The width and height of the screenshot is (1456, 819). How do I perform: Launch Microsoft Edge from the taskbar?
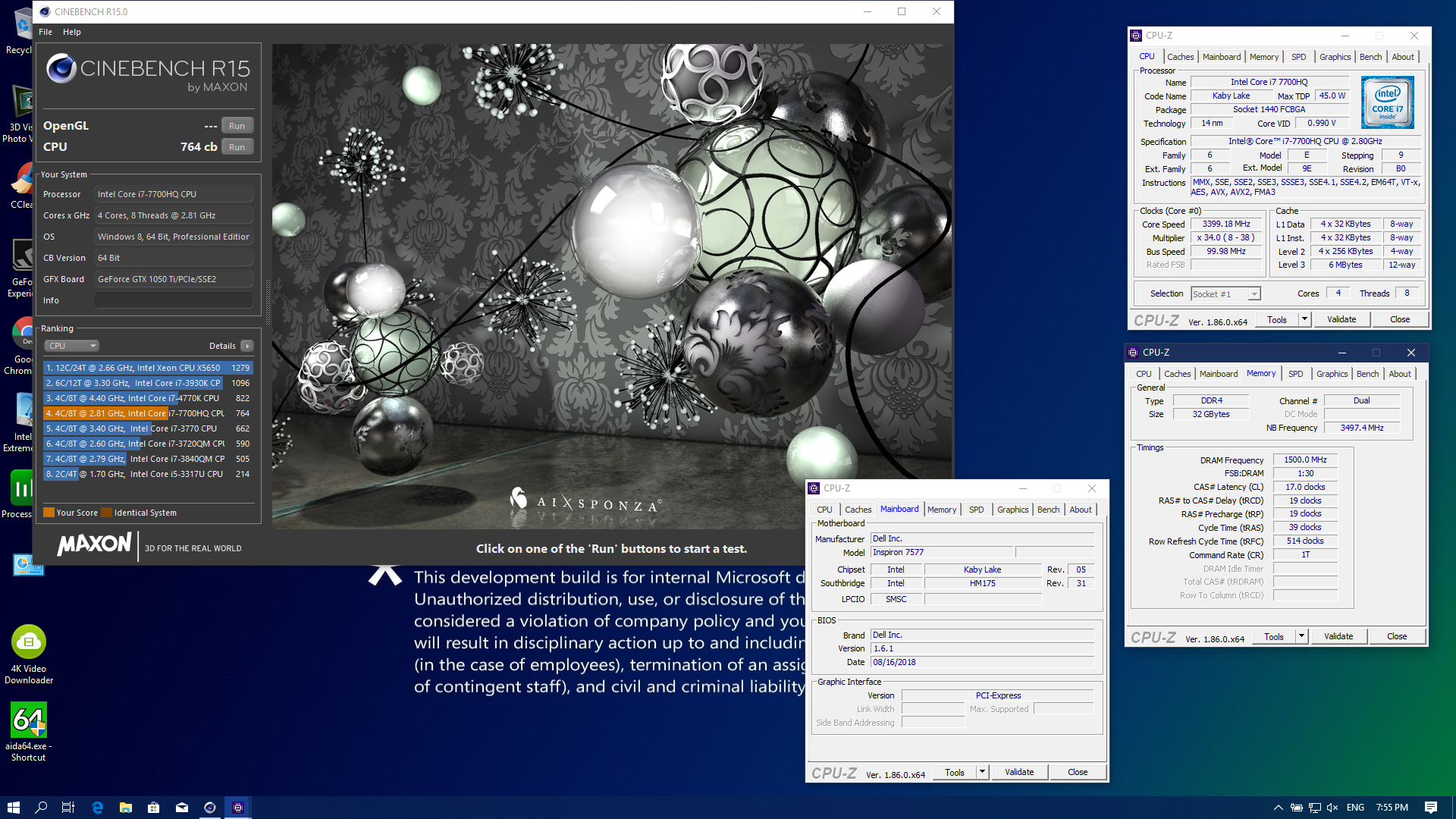(x=97, y=808)
